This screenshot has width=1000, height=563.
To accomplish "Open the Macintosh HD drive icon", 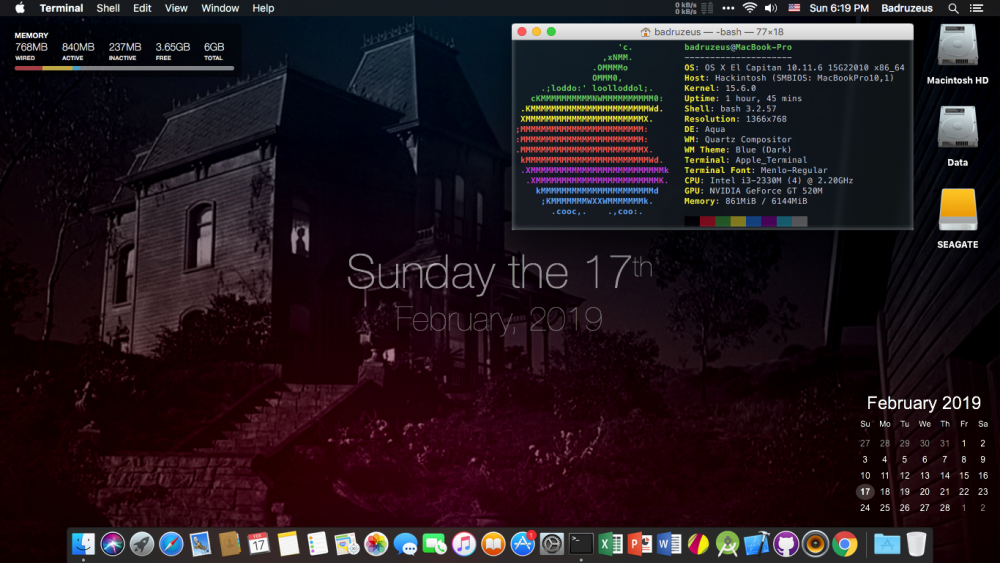I will point(957,46).
